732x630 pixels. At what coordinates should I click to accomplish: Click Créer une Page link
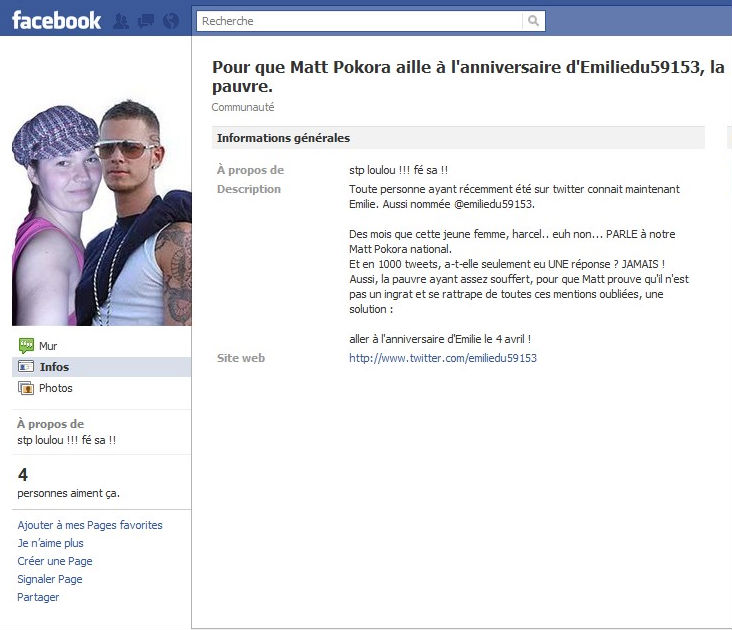(x=55, y=561)
